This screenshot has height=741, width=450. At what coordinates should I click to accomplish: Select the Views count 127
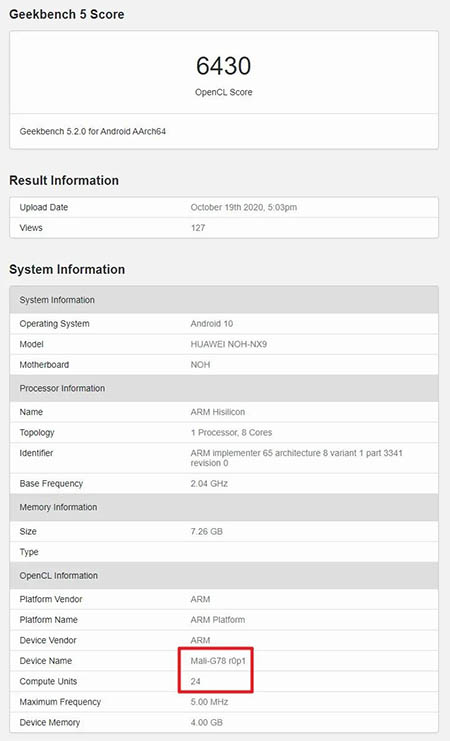pyautogui.click(x=198, y=228)
